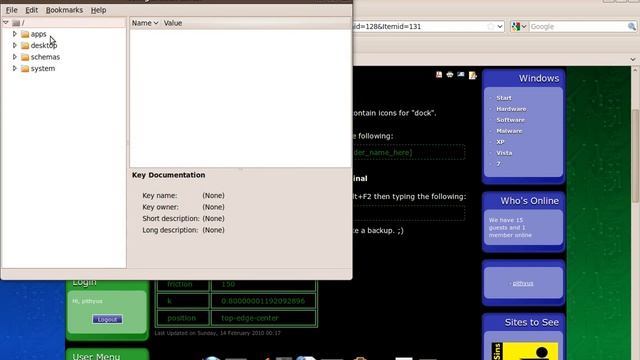The image size is (640, 360).
Task: Select the apps folder icon
Action: [x=25, y=34]
